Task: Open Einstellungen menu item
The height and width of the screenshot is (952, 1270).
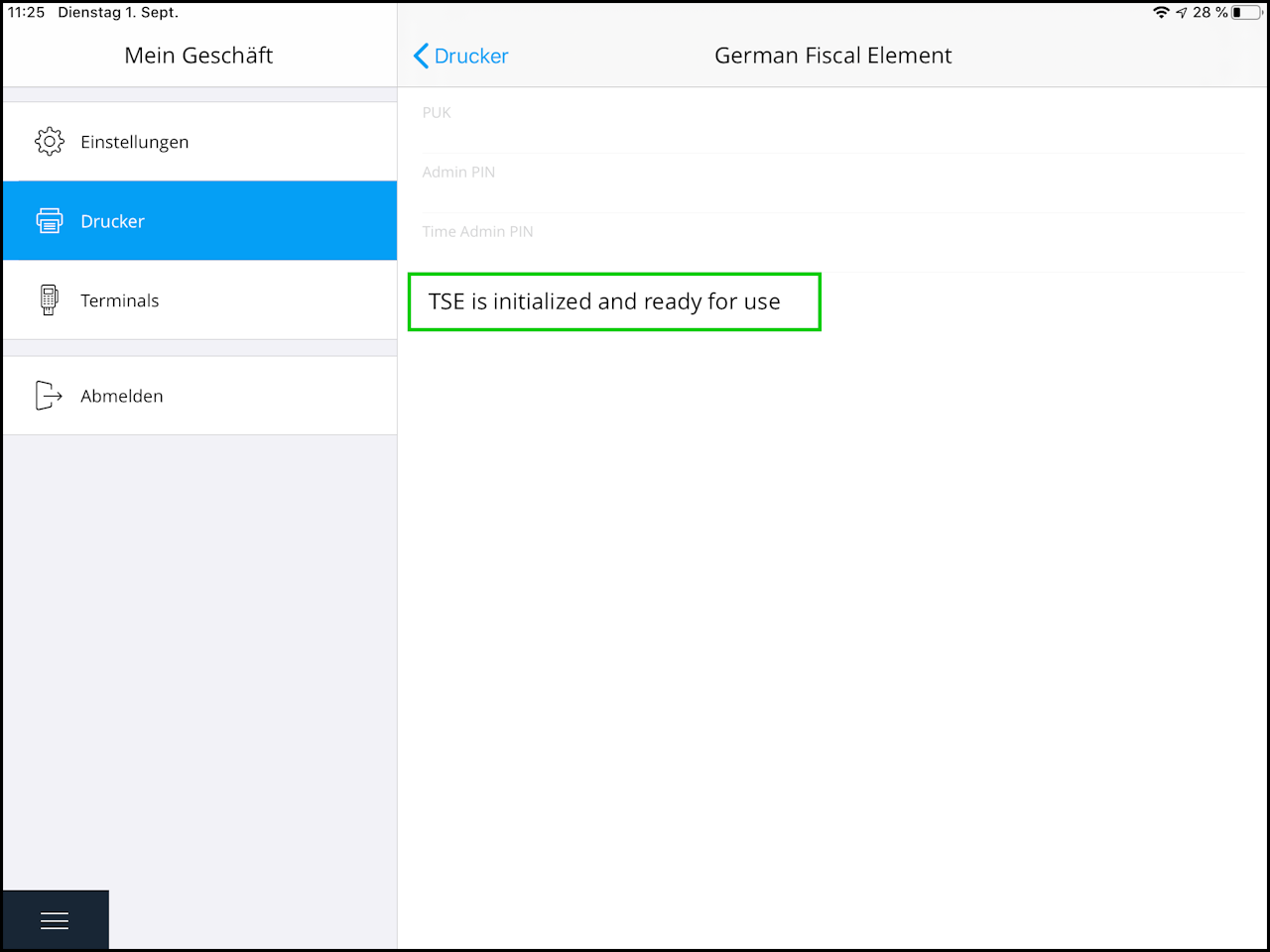Action: (199, 142)
